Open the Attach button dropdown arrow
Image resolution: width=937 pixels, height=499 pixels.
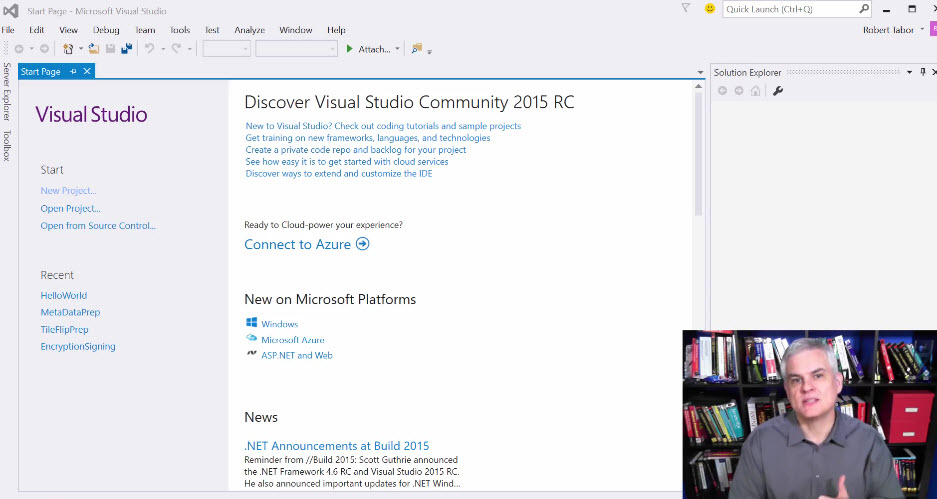tap(397, 49)
